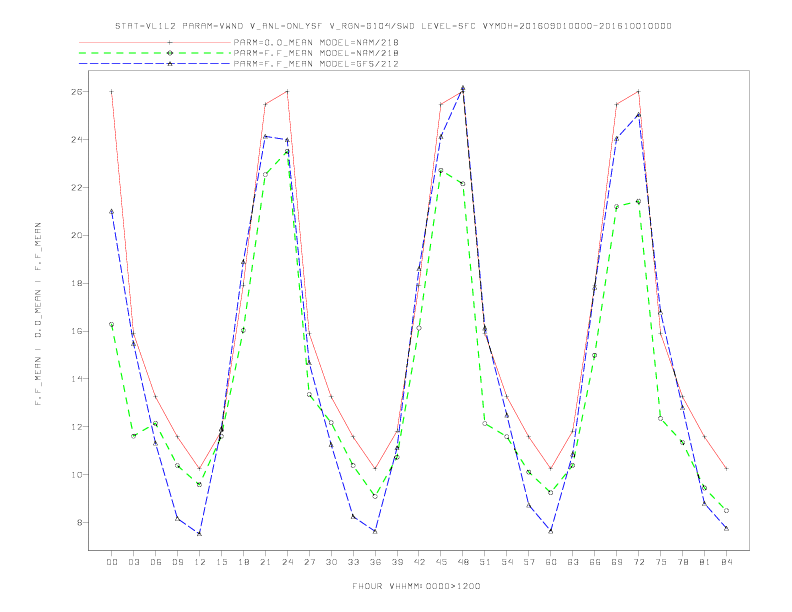The image size is (792, 612).
Task: Click x-axis forecast hour label 57
Action: point(529,562)
